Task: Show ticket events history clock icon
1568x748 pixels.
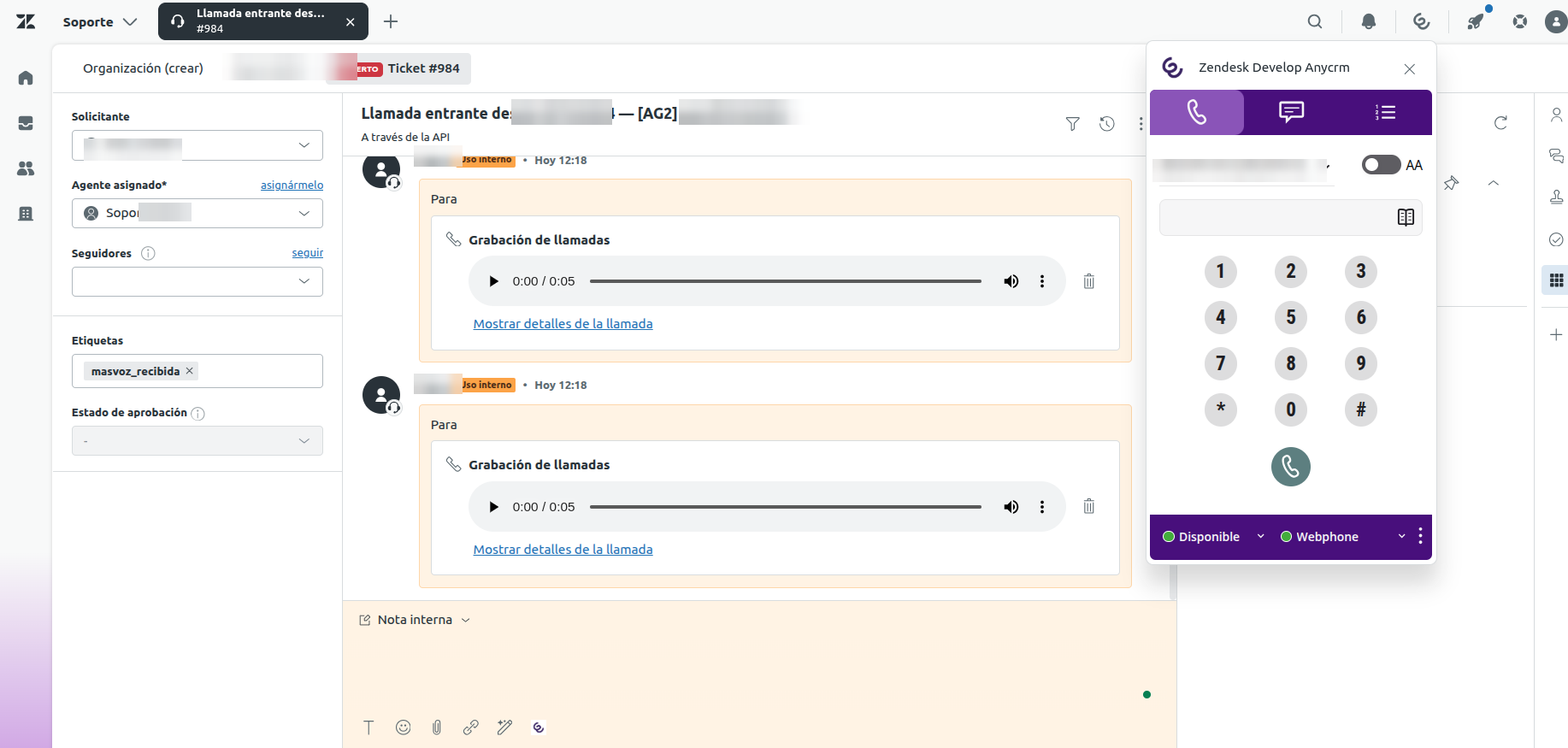Action: (1106, 124)
